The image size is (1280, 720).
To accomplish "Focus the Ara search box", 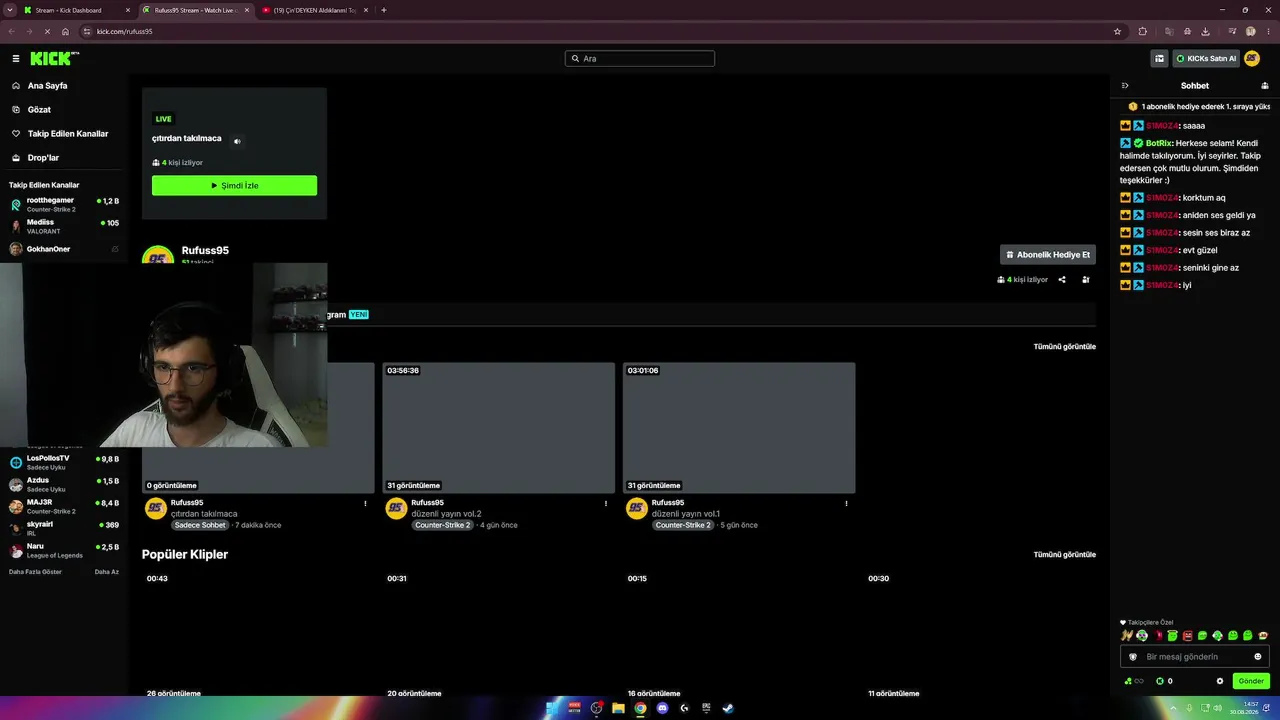I will click(x=640, y=59).
